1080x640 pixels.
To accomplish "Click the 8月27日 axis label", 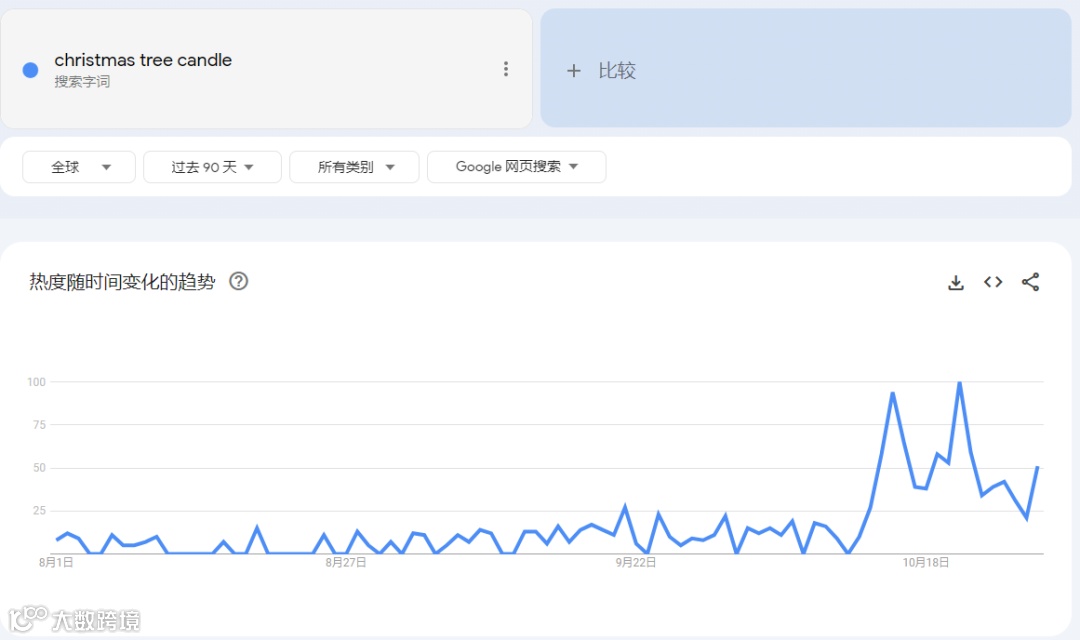I will (x=346, y=562).
